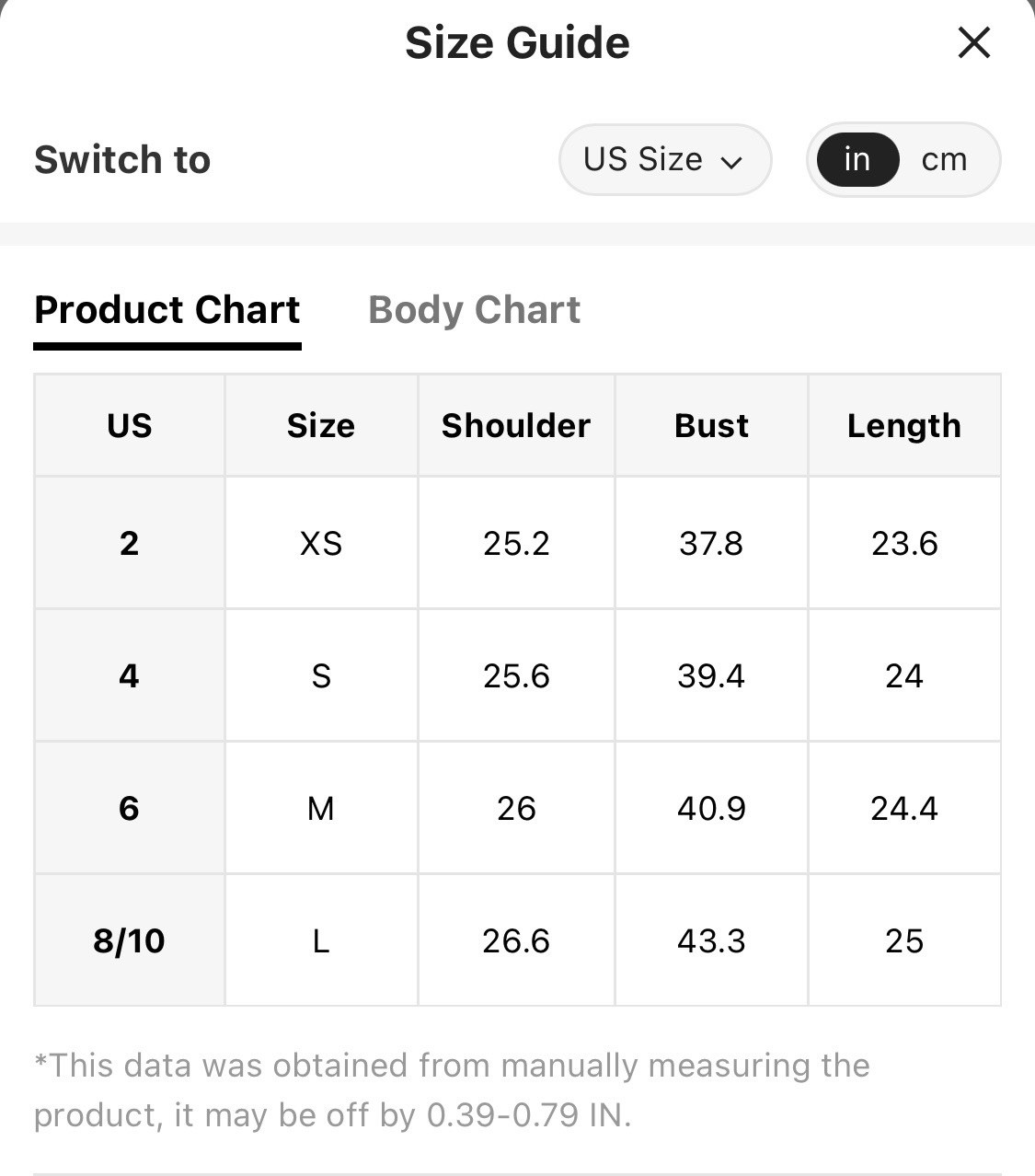Click the 43.3 bust value
The height and width of the screenshot is (1176, 1035).
[711, 940]
